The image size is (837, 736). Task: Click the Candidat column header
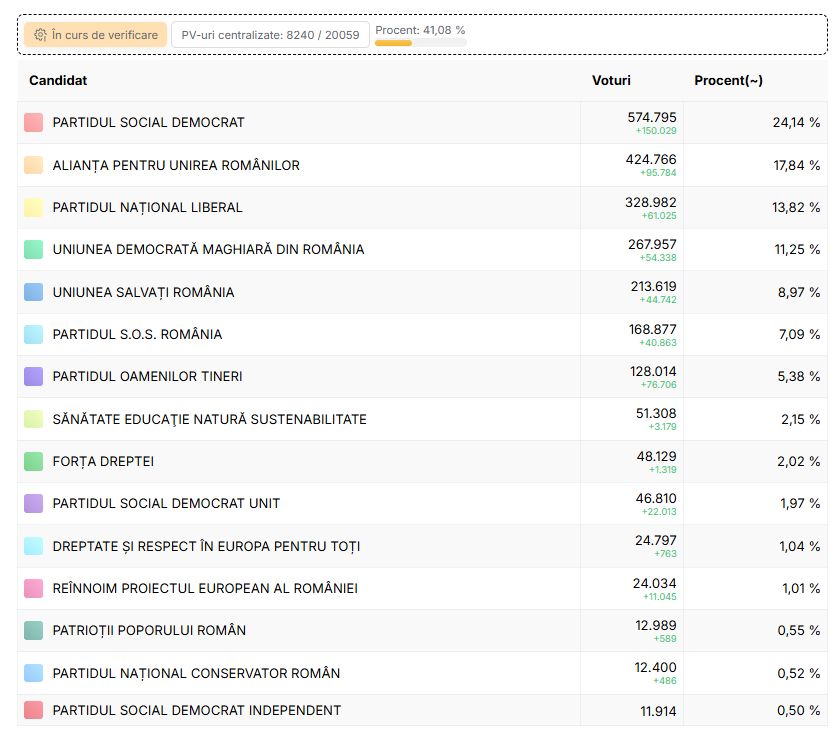pyautogui.click(x=58, y=80)
